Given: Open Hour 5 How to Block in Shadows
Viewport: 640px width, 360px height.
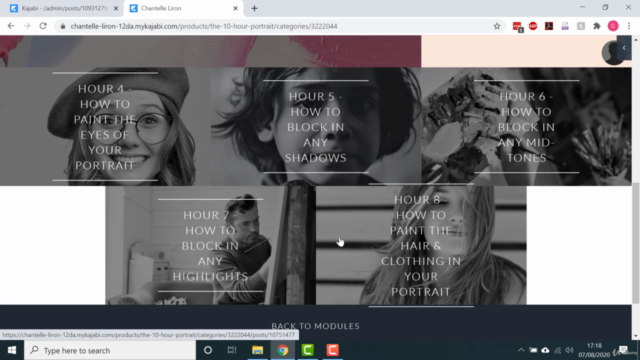Looking at the screenshot, I should tap(316, 127).
